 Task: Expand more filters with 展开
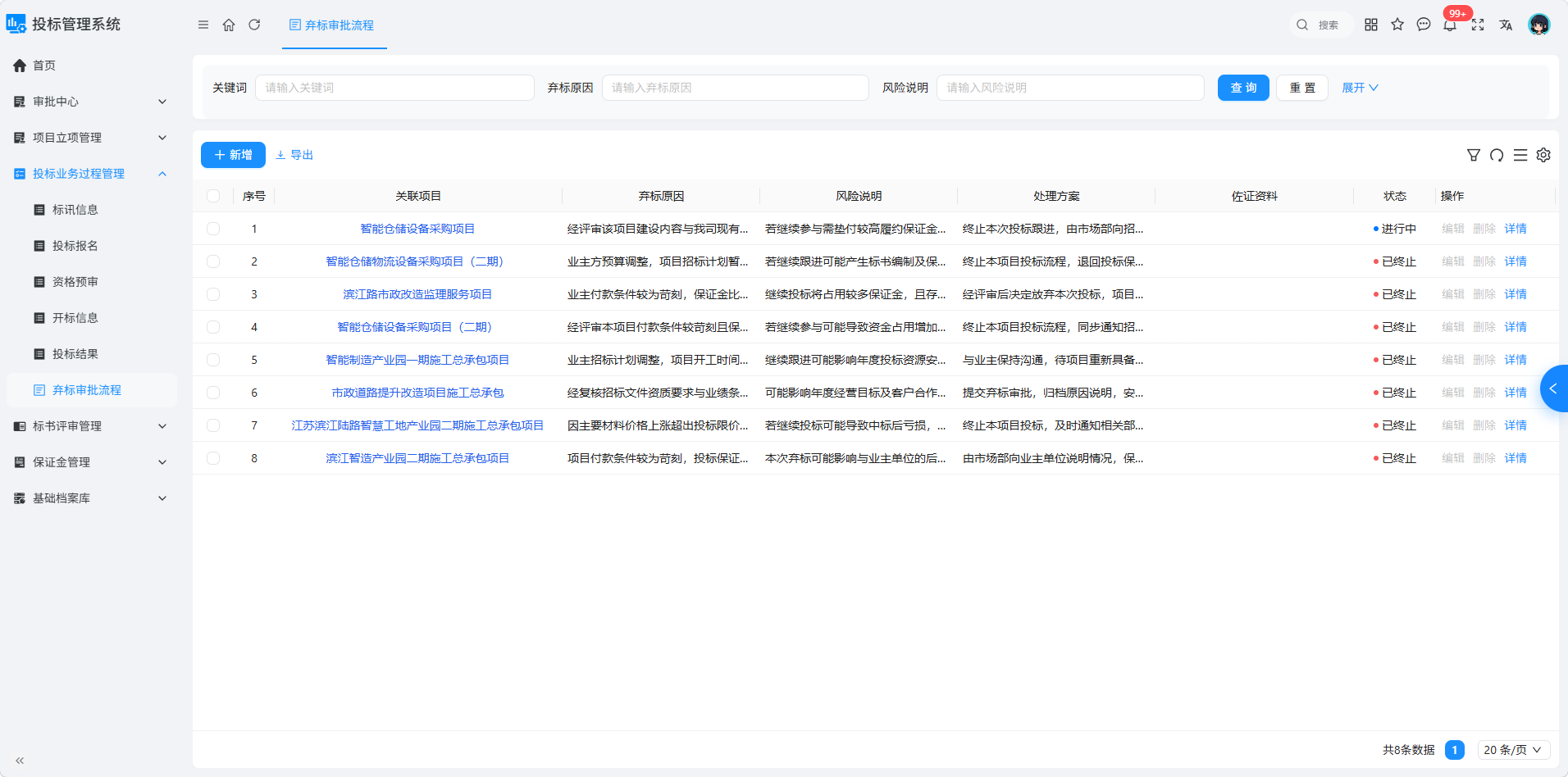click(1360, 88)
